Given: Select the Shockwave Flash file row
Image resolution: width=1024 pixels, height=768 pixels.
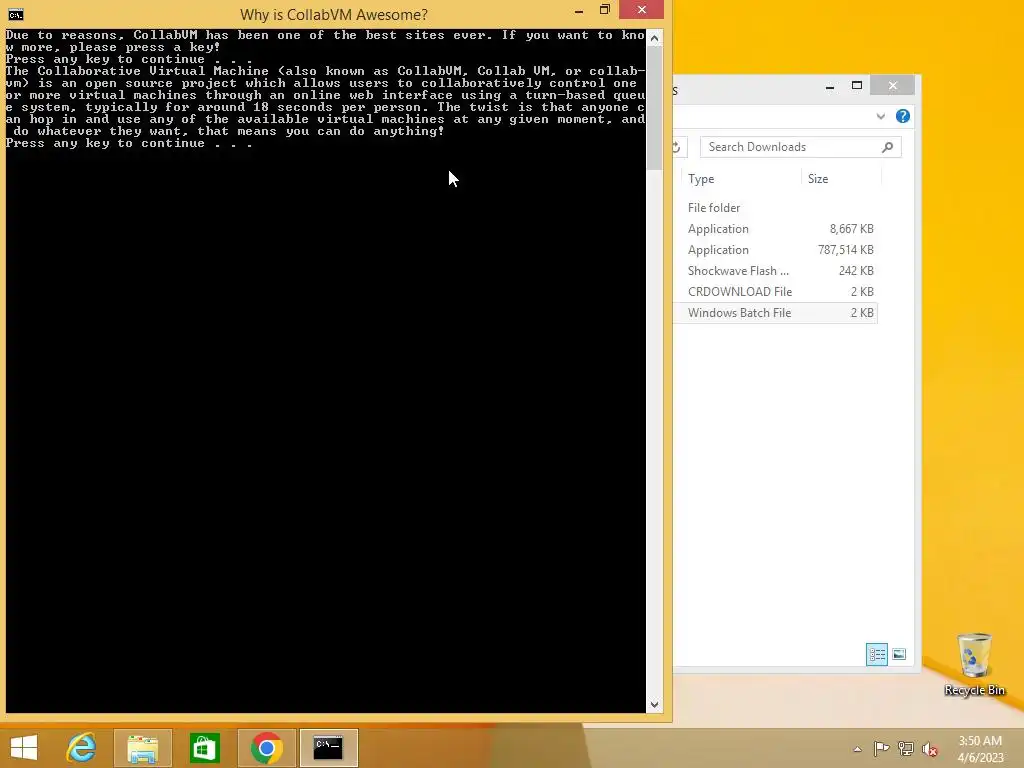Looking at the screenshot, I should tap(775, 270).
